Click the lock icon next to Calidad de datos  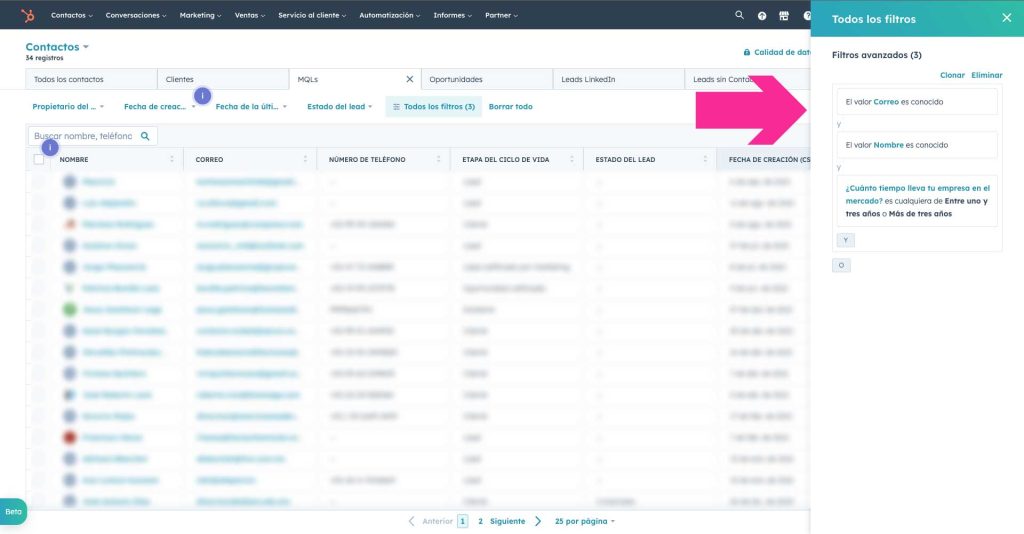pyautogui.click(x=746, y=52)
